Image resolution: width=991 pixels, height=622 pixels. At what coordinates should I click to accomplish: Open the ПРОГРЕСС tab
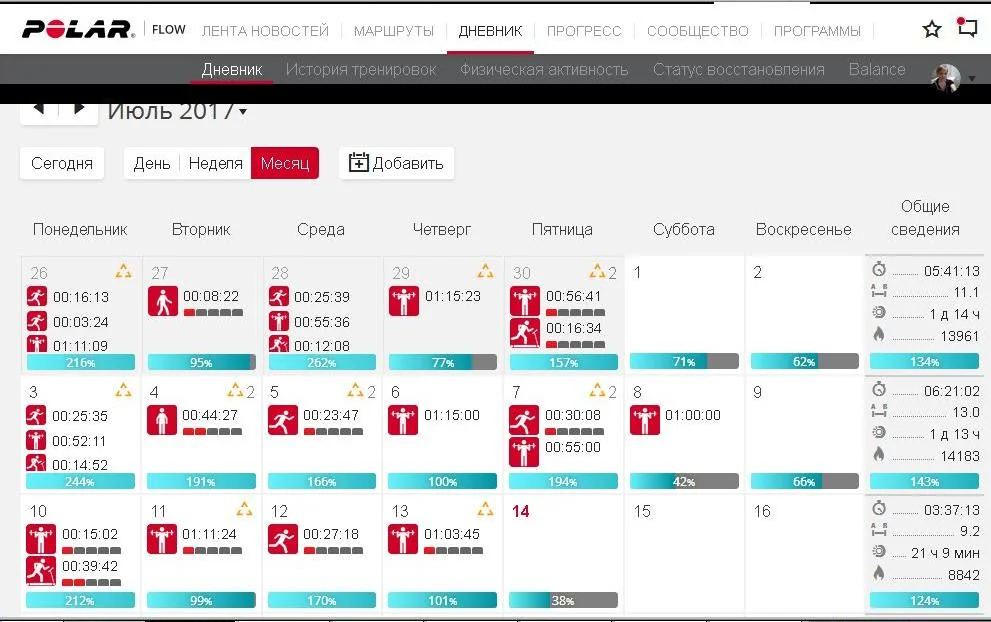584,31
